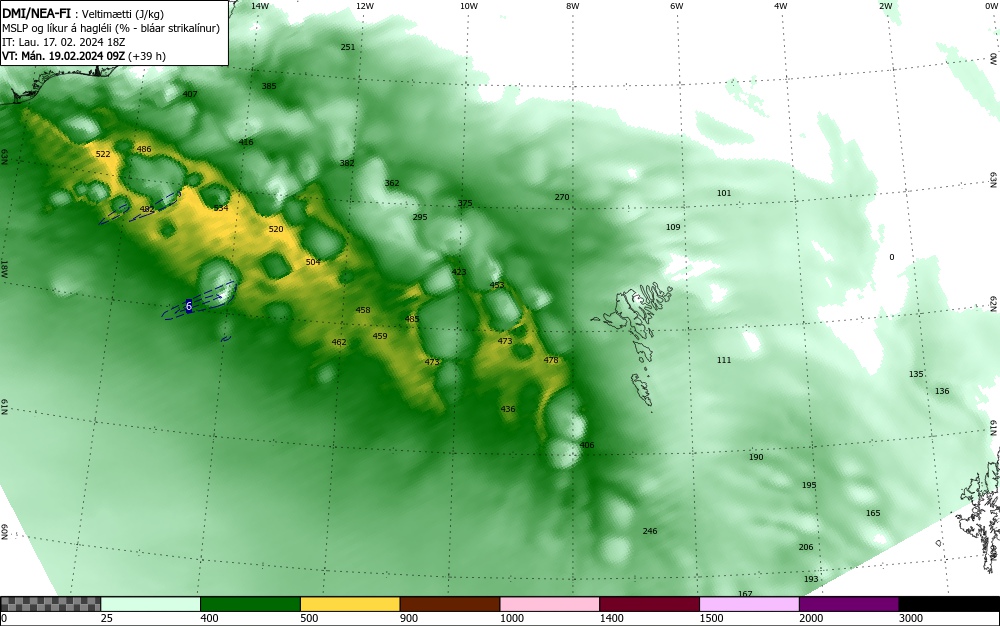Click the map value 534
Viewport: 1000px width, 626px height.
tap(221, 208)
